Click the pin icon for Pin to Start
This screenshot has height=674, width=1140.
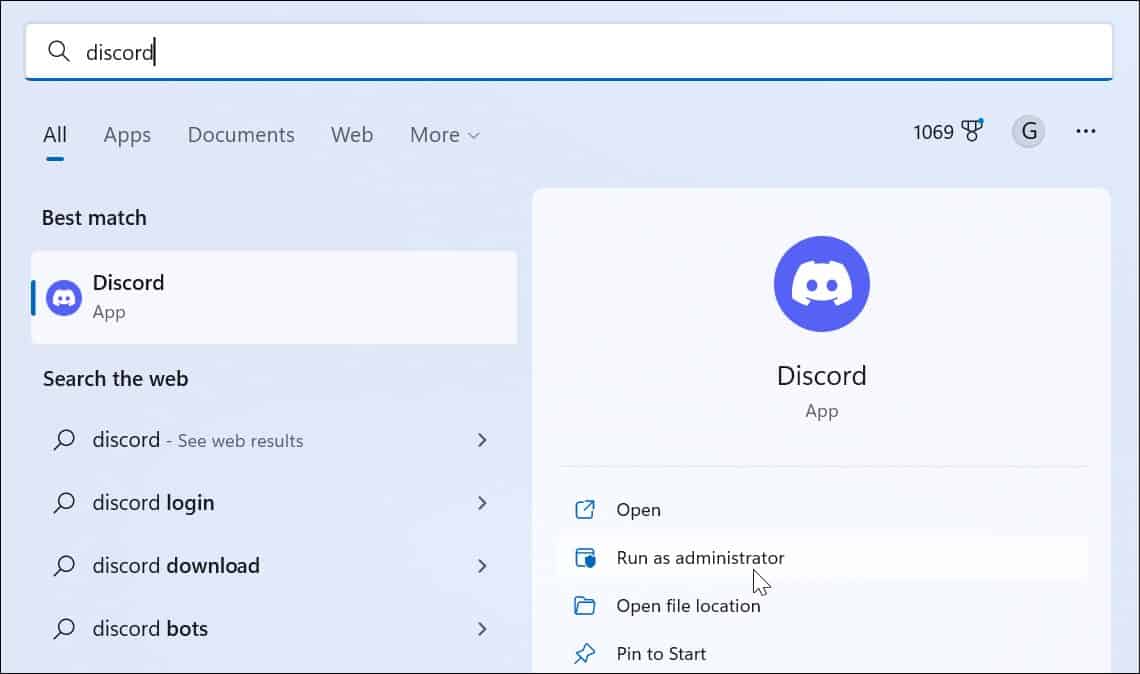click(x=585, y=654)
